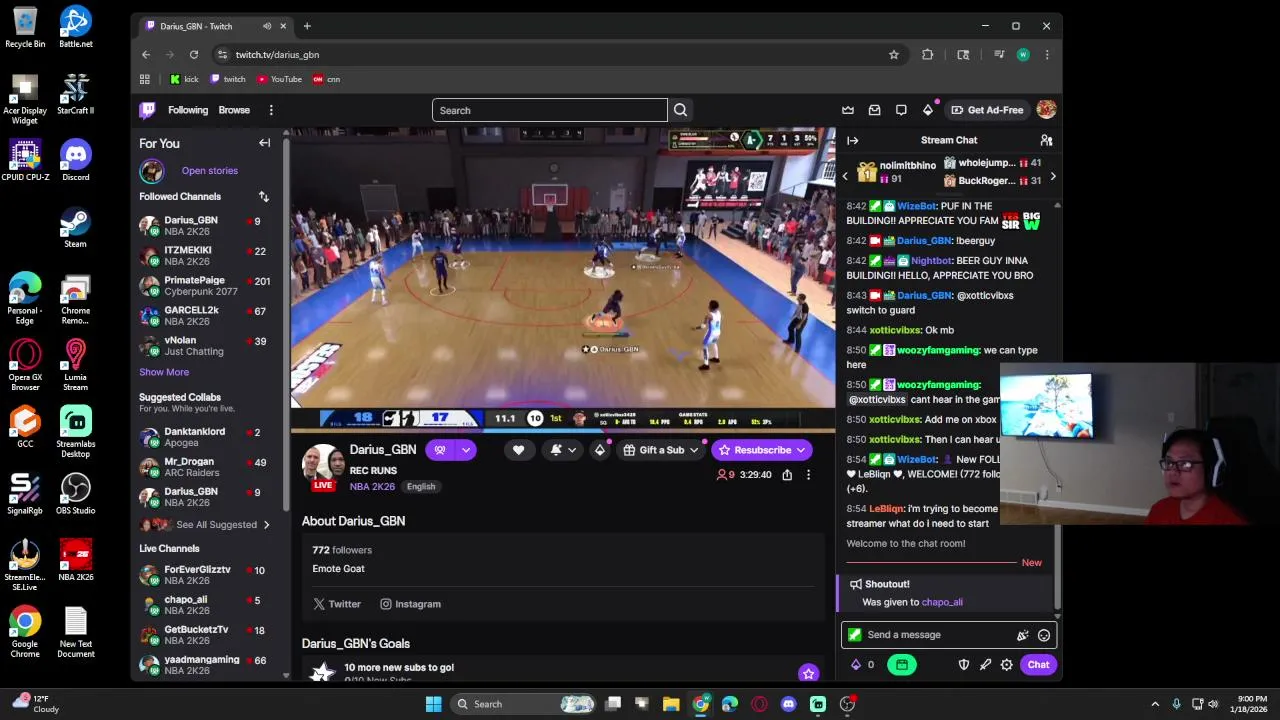Open user profile avatar menu
The image size is (1280, 720).
[1046, 110]
